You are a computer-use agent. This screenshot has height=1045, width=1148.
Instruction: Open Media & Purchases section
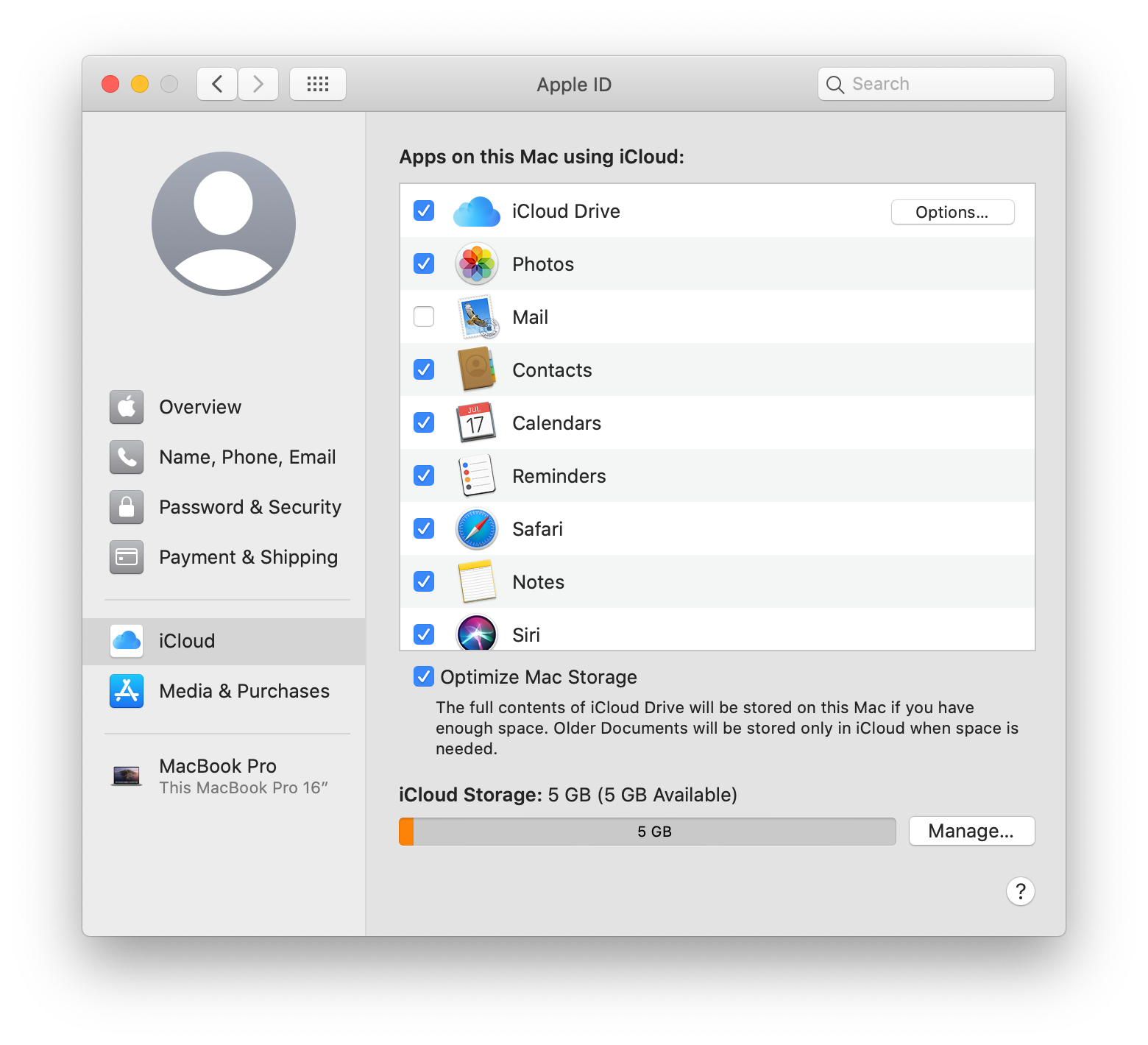pos(224,691)
